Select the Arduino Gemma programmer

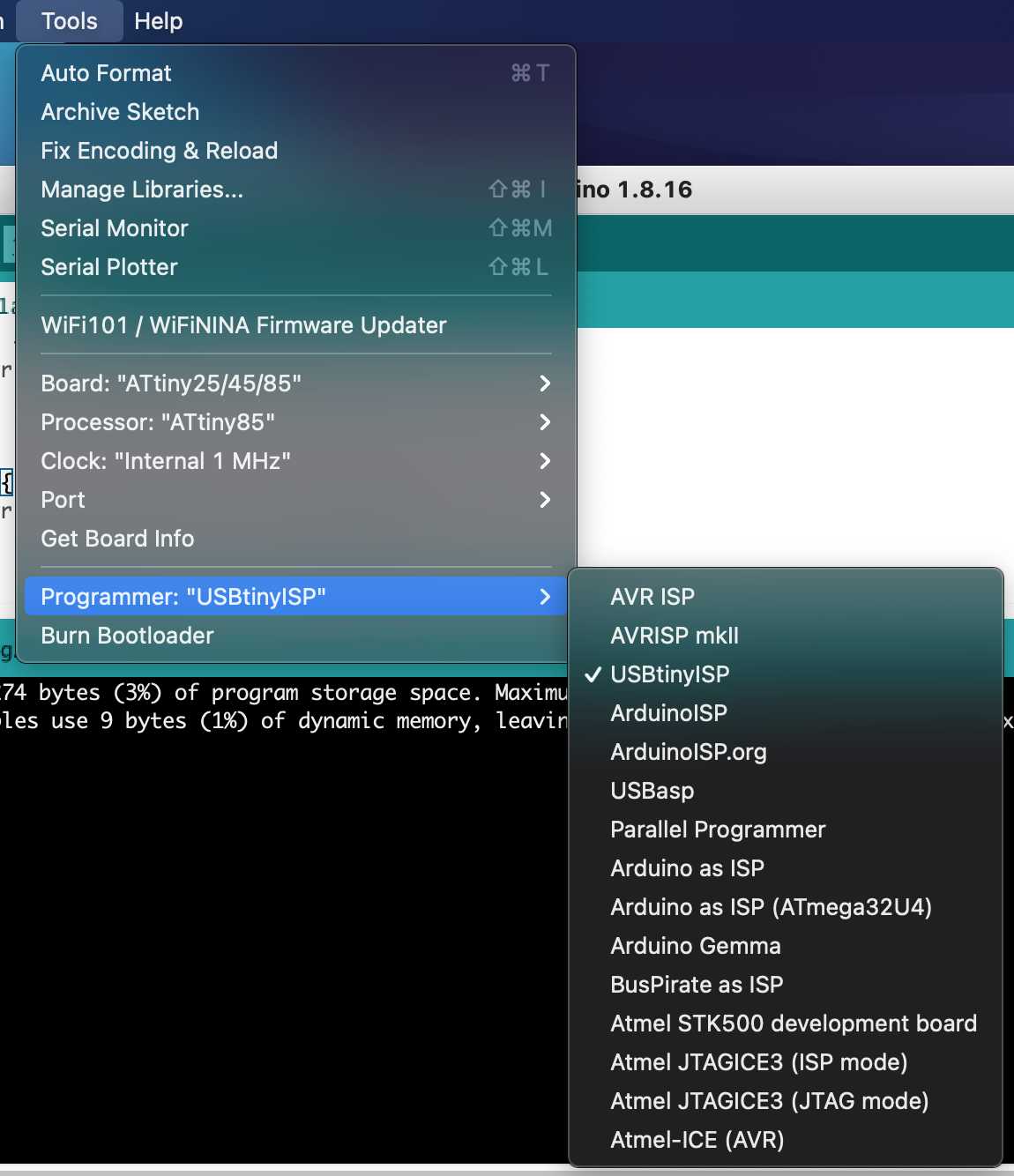(786, 946)
